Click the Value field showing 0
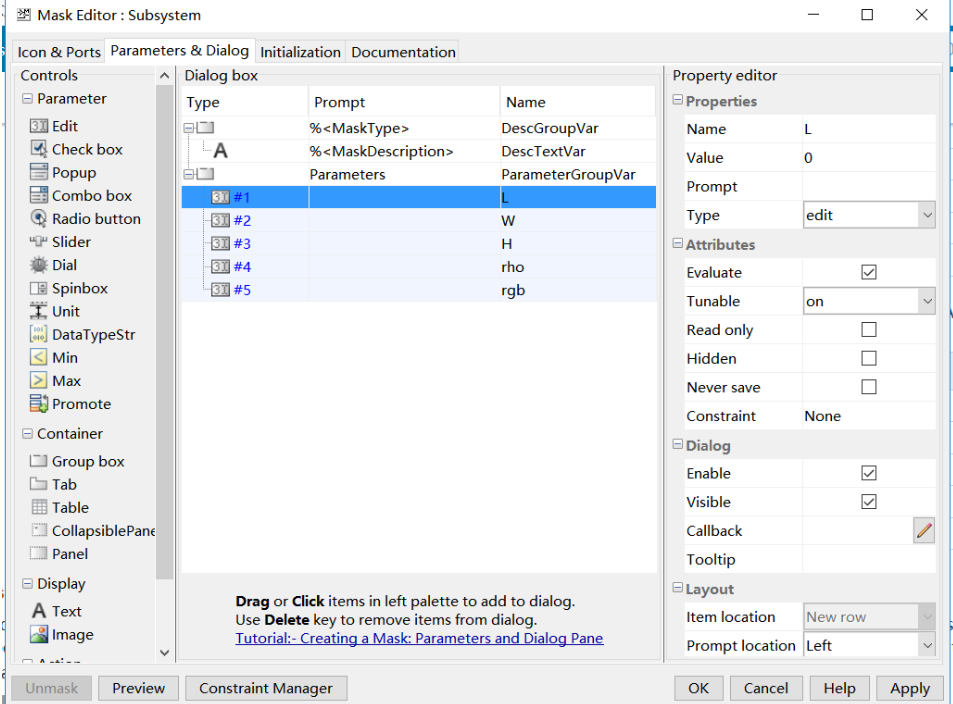This screenshot has height=704, width=953. coord(869,158)
